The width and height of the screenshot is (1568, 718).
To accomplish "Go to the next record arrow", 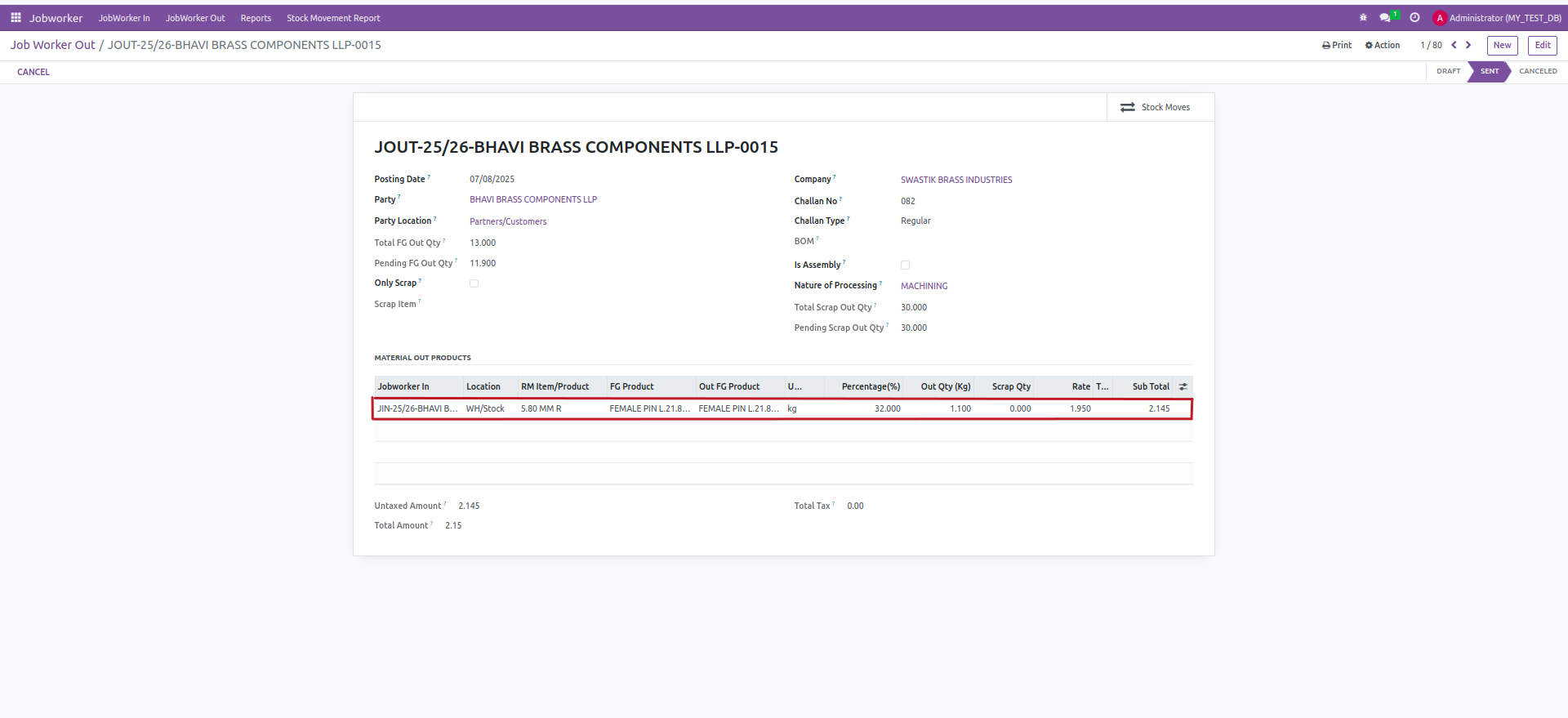I will [1468, 46].
